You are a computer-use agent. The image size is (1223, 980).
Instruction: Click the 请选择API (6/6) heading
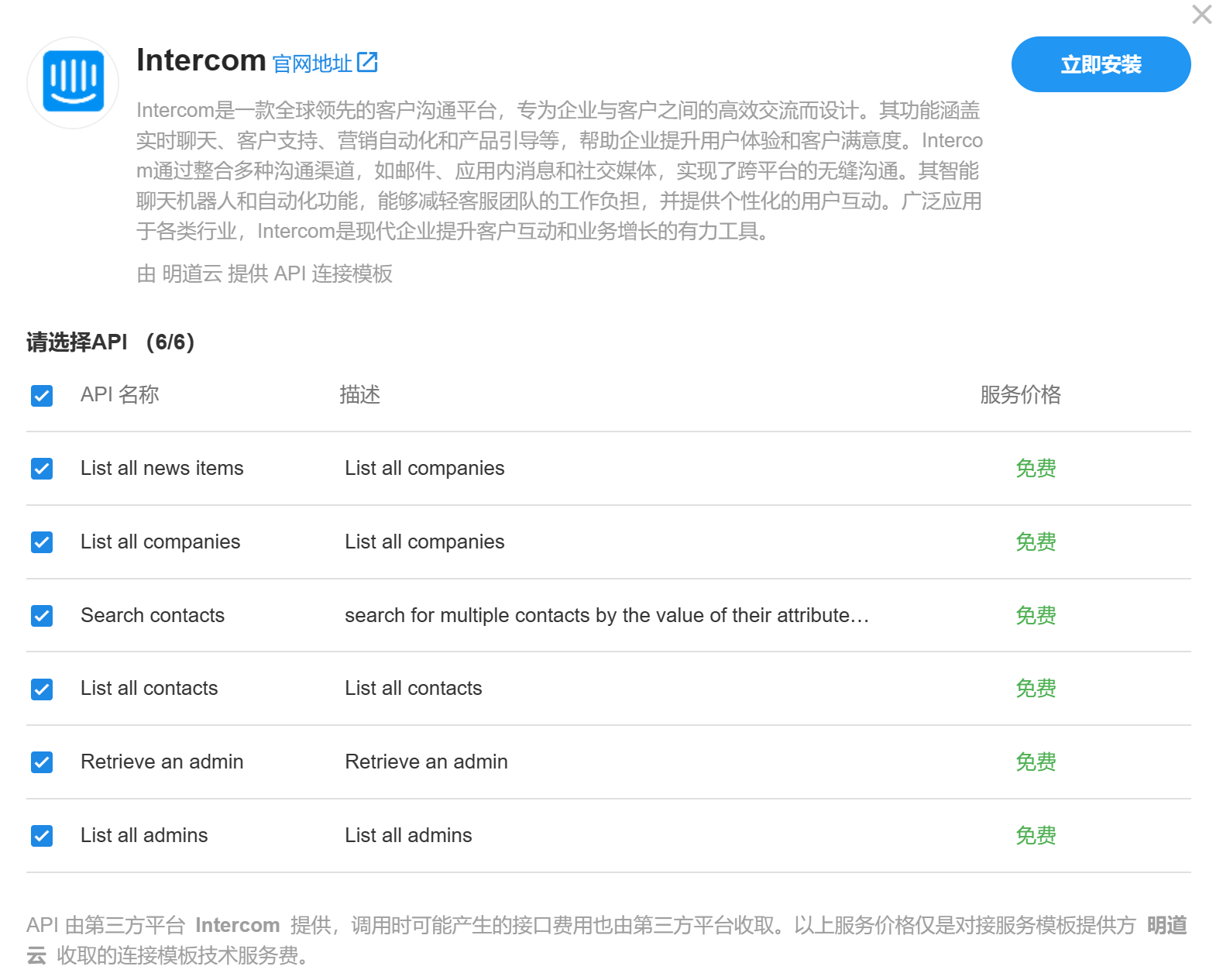[x=110, y=342]
